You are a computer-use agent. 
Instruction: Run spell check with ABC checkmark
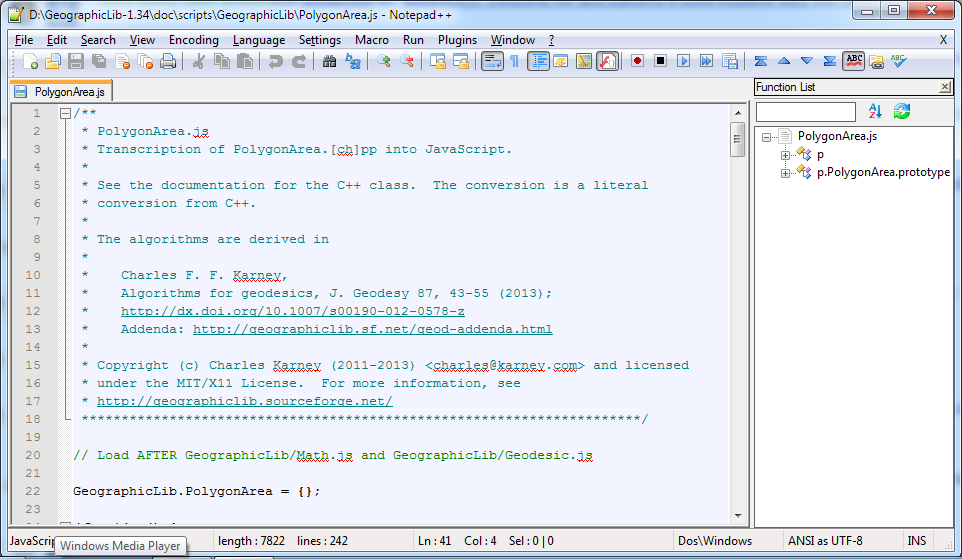tap(899, 61)
